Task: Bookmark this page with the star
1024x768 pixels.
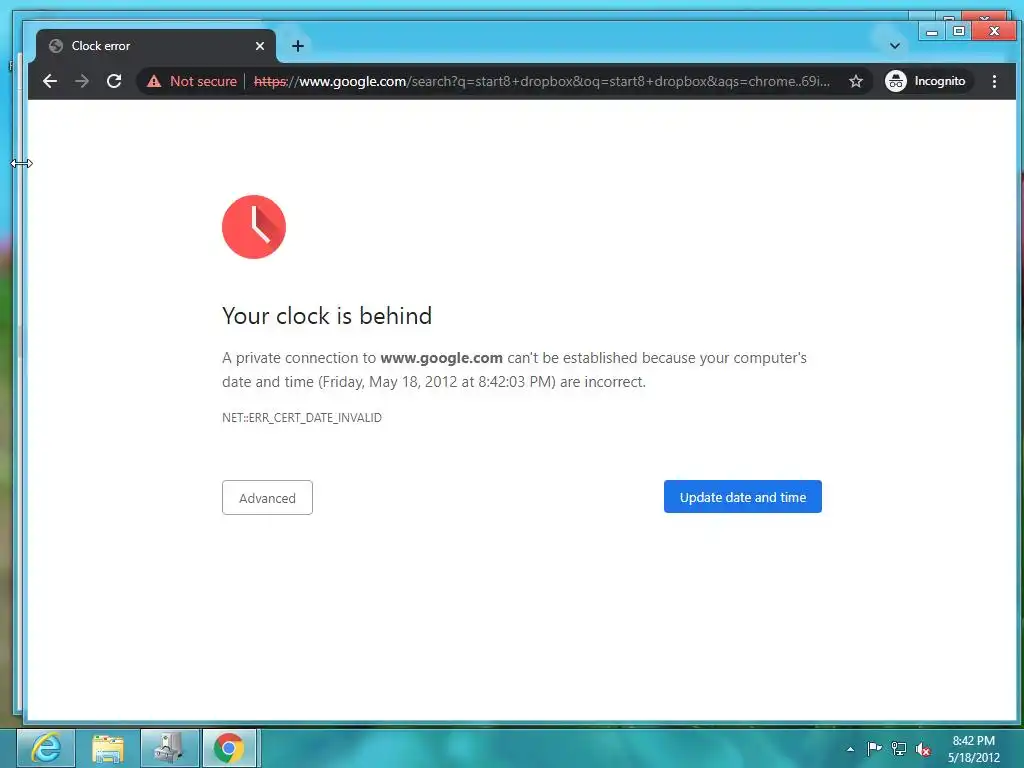Action: pyautogui.click(x=856, y=81)
